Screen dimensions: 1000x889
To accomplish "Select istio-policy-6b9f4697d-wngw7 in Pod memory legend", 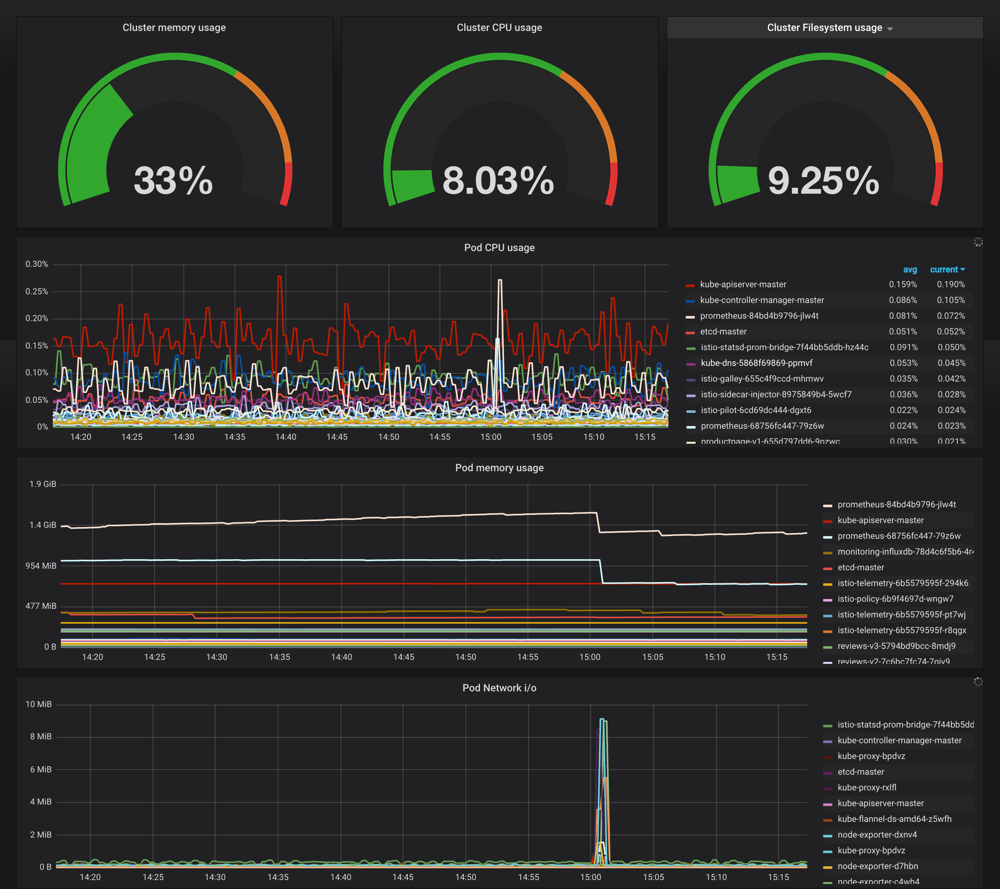I will pos(895,599).
